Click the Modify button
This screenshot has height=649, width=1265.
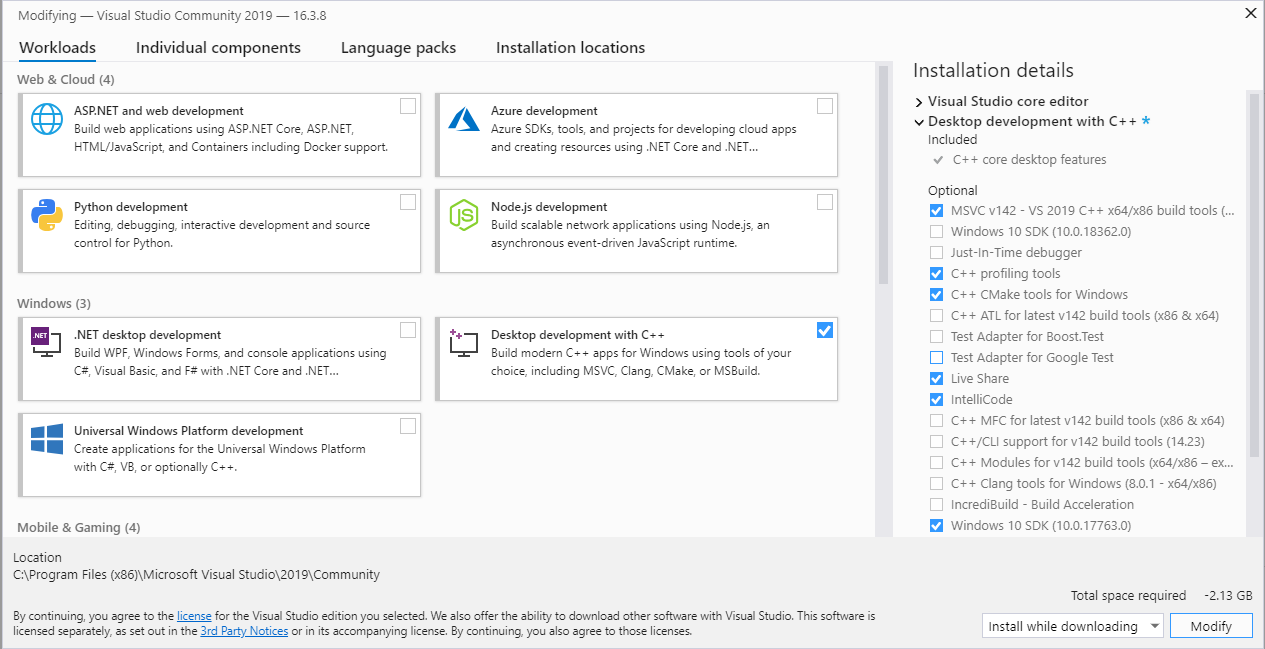coord(1211,626)
